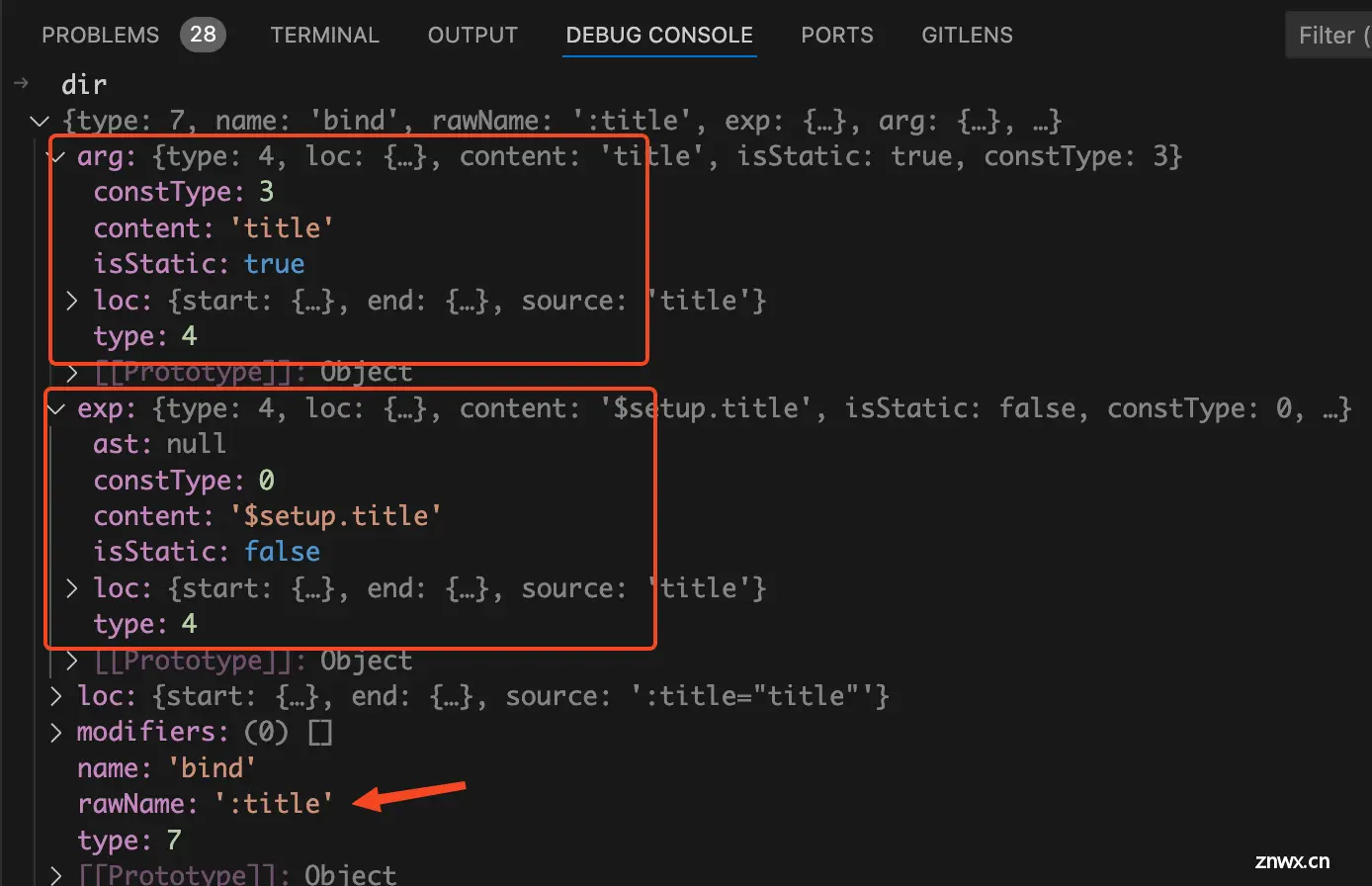The width and height of the screenshot is (1372, 886).
Task: Open the PORTS tab
Action: click(837, 36)
